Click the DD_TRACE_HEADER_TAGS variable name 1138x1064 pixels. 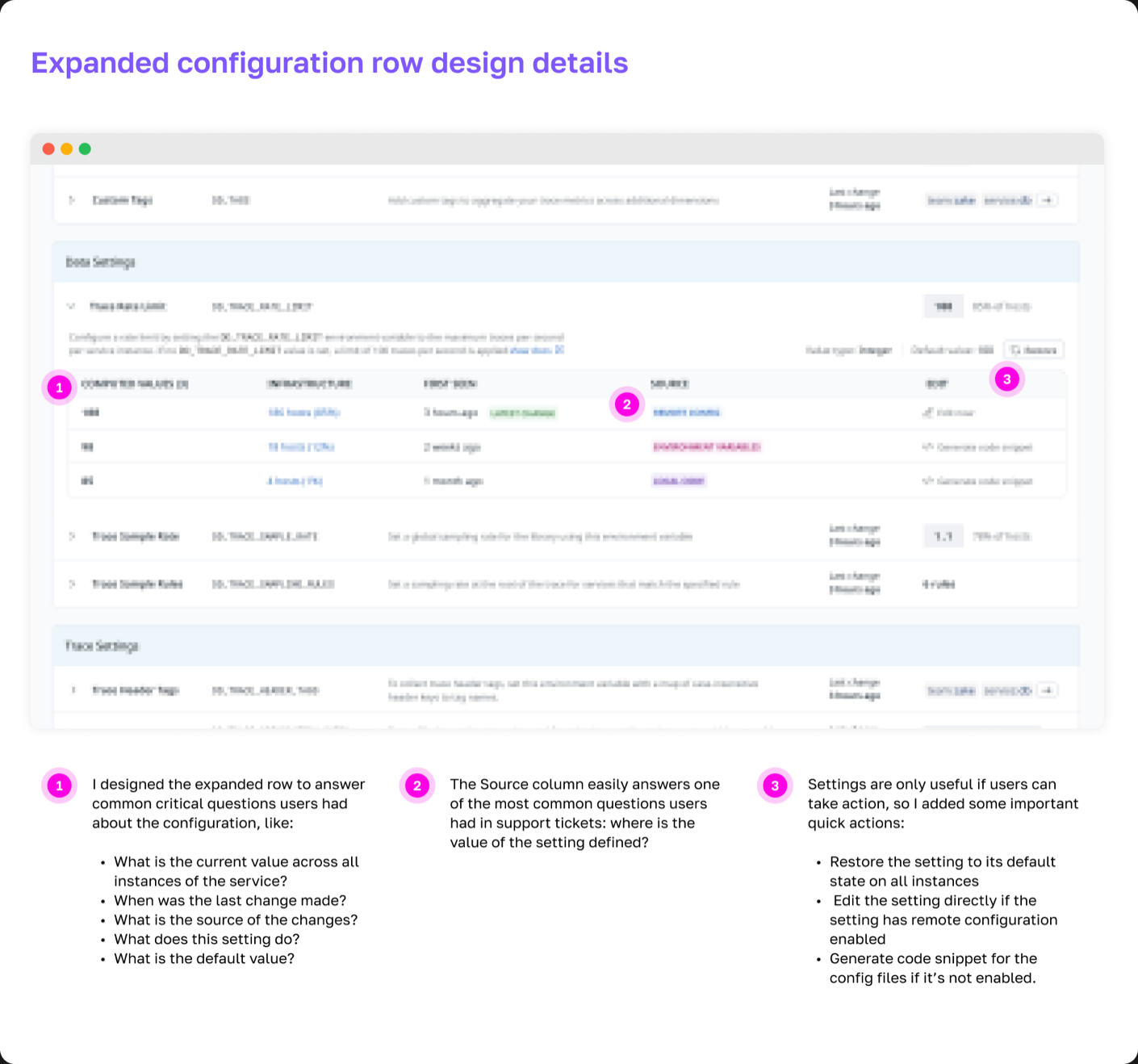(x=266, y=690)
